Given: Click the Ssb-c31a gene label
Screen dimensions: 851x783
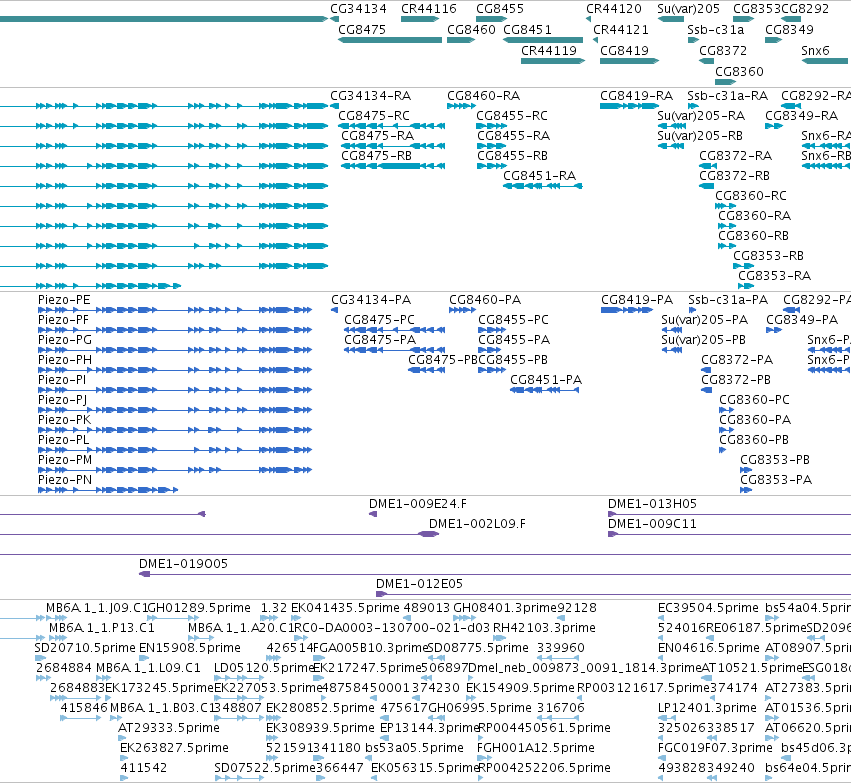Looking at the screenshot, I should pos(715,29).
